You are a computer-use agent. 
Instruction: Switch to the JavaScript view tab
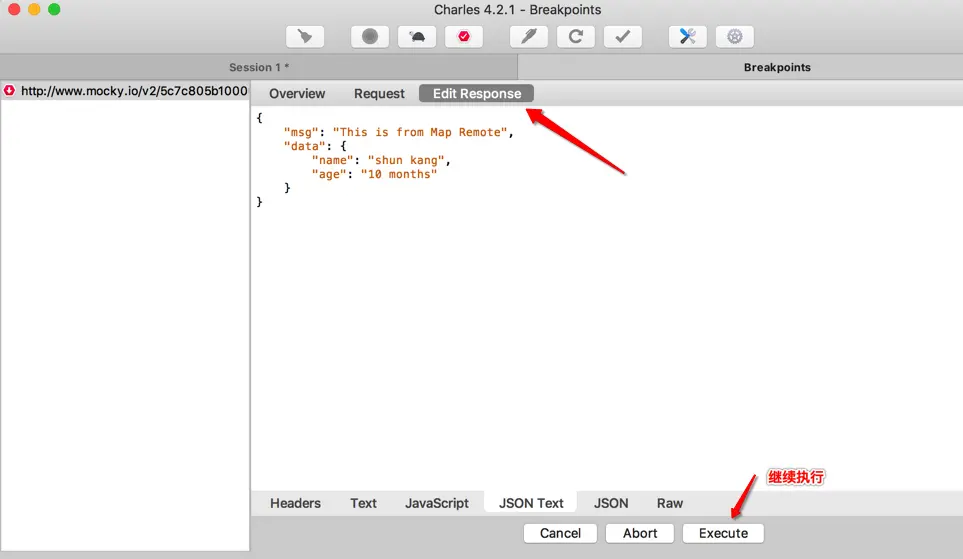pos(437,503)
